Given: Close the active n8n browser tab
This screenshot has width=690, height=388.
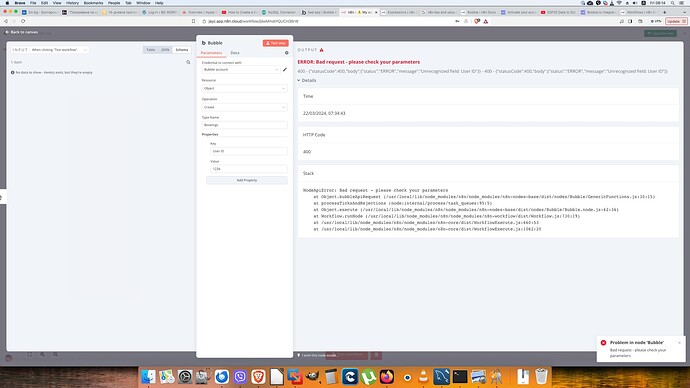Looking at the screenshot, I should 376,12.
